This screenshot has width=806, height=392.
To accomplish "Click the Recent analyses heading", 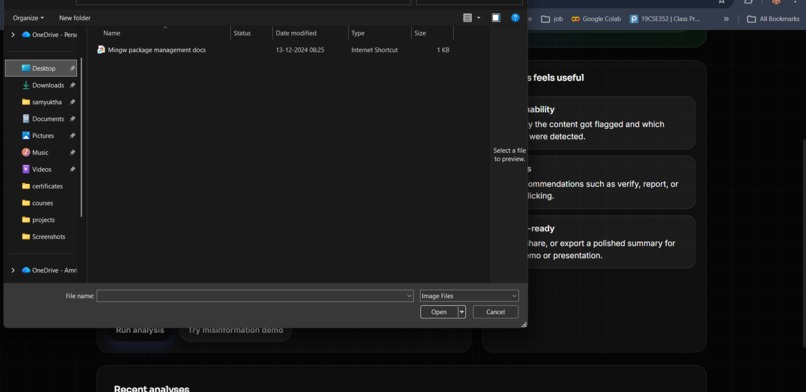I will (x=152, y=389).
